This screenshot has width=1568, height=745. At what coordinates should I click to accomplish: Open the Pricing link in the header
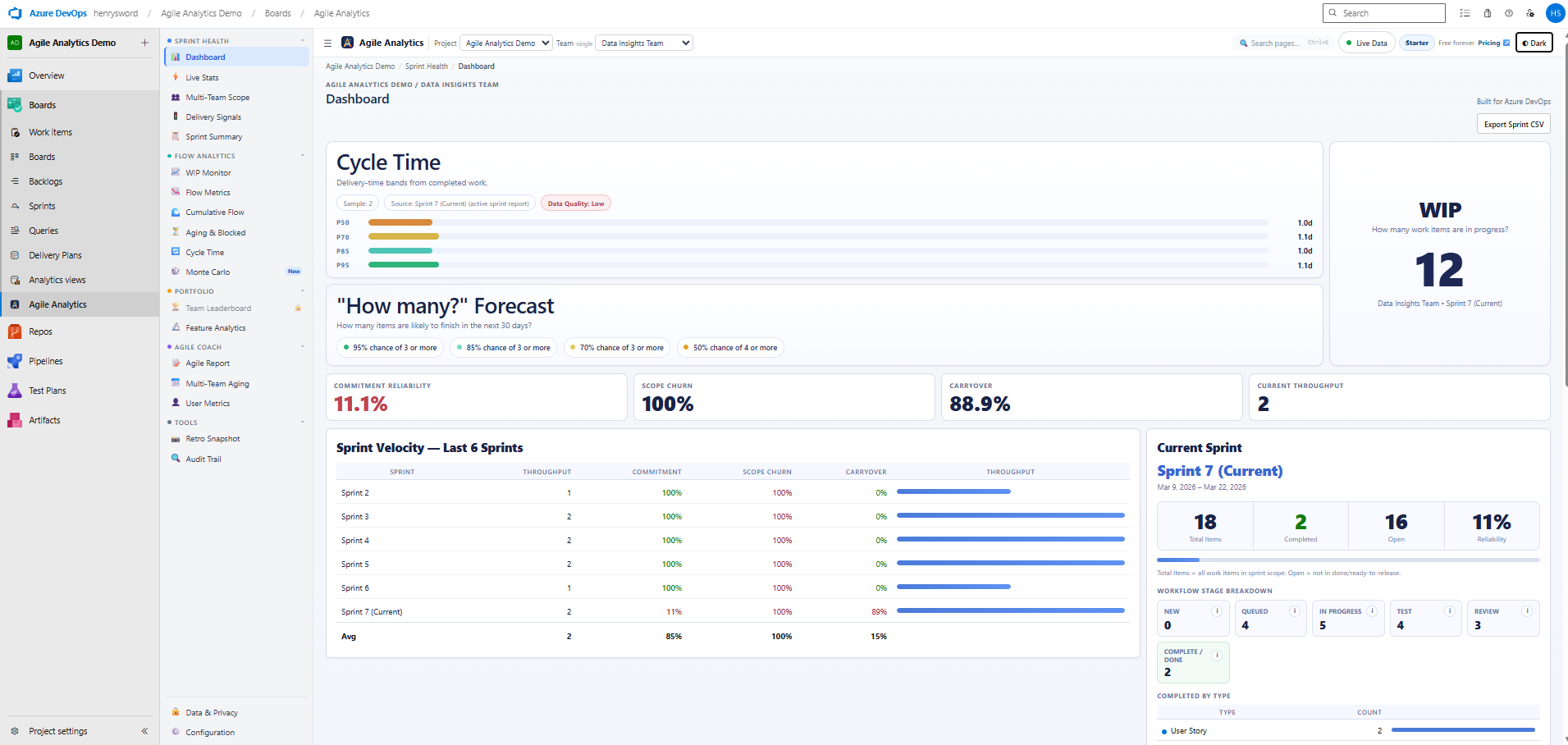pos(1488,42)
